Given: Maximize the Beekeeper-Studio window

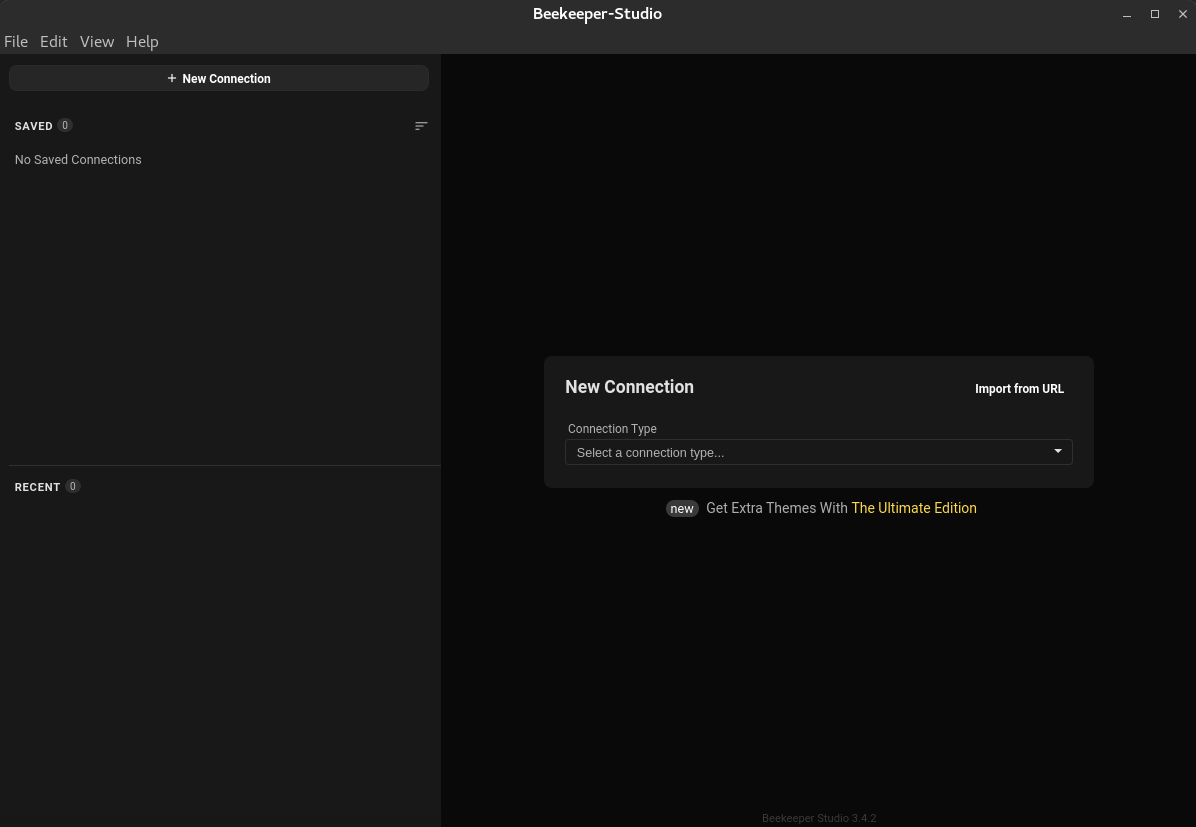Looking at the screenshot, I should [x=1155, y=14].
